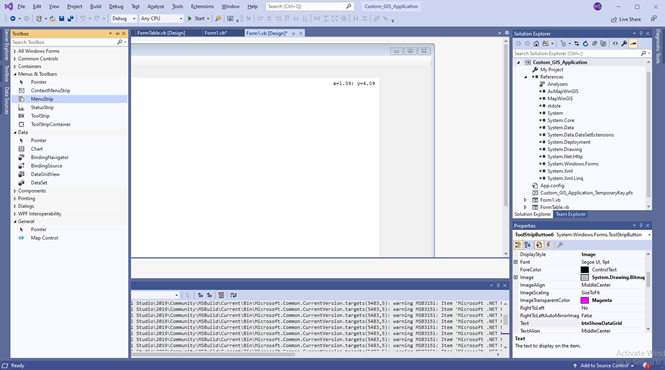665x370 pixels.
Task: Click the Live Share button
Action: coord(626,19)
